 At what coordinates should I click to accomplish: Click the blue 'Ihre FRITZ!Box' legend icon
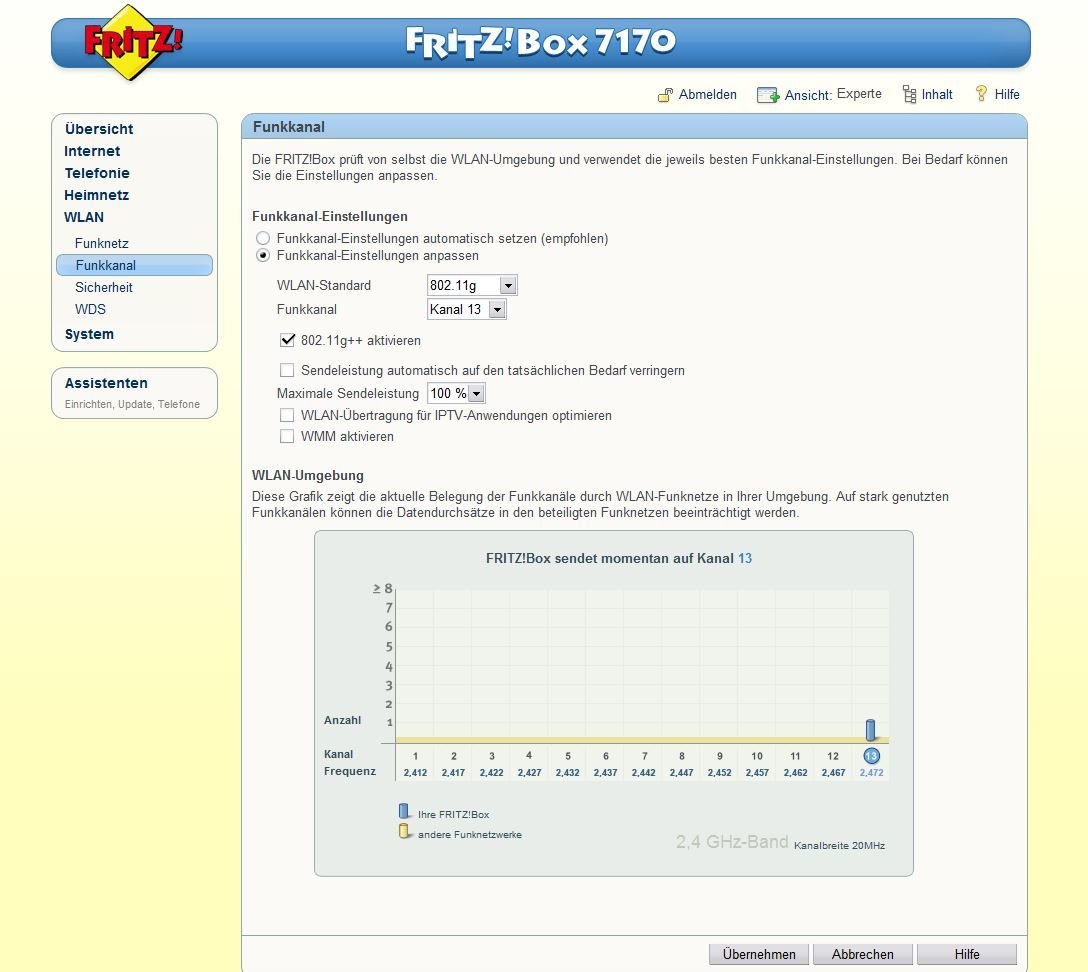coord(404,811)
